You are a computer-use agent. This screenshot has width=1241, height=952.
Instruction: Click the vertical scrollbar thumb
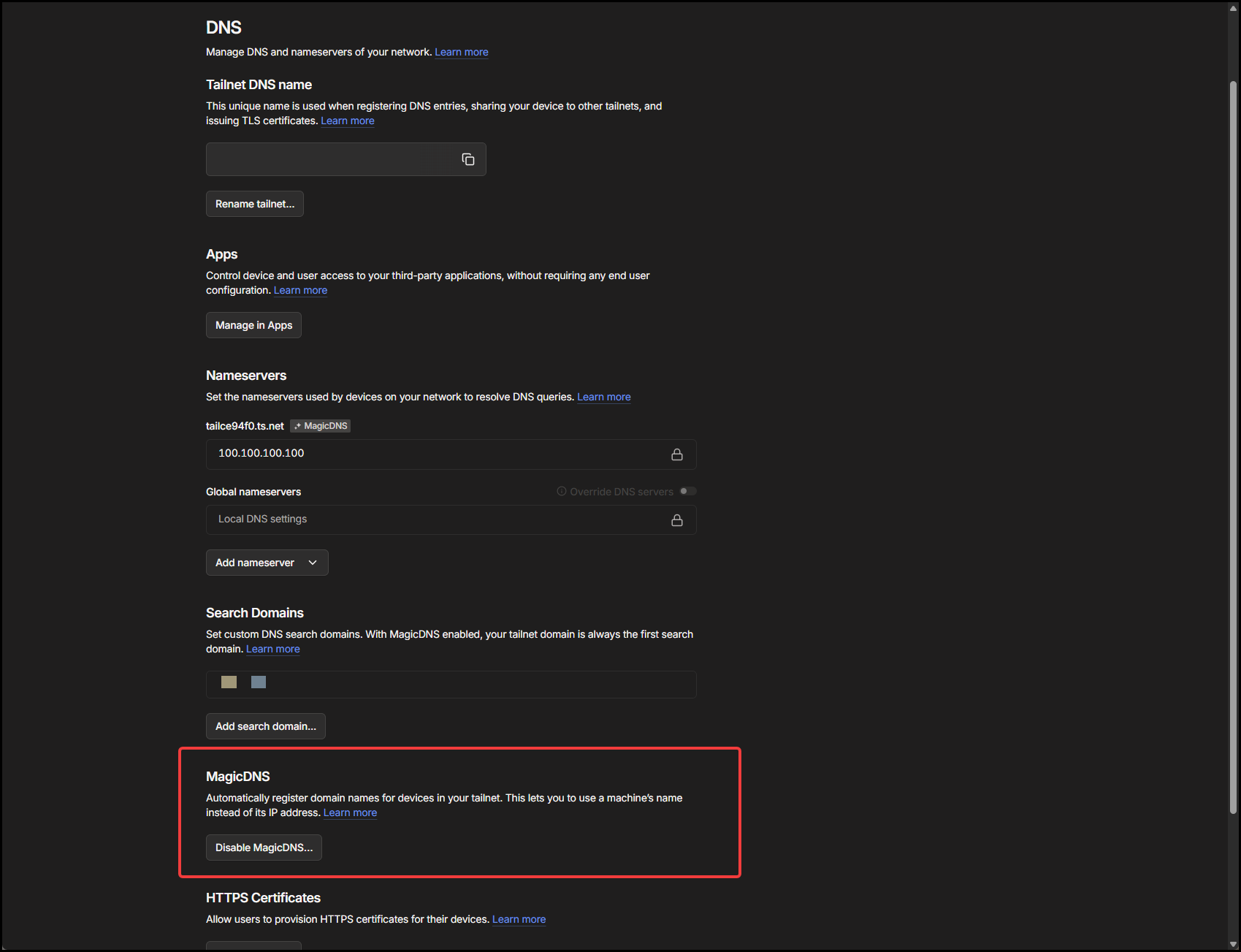(x=1234, y=447)
